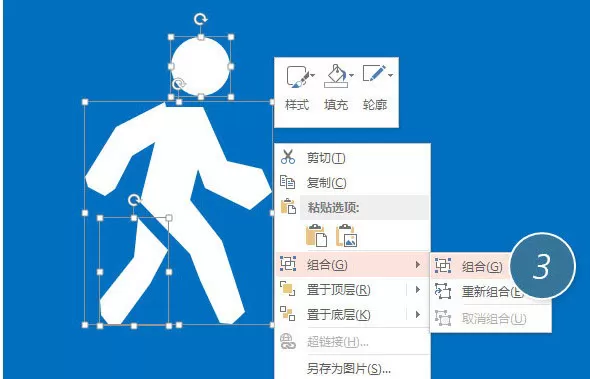Click the 填充 label text

[336, 104]
